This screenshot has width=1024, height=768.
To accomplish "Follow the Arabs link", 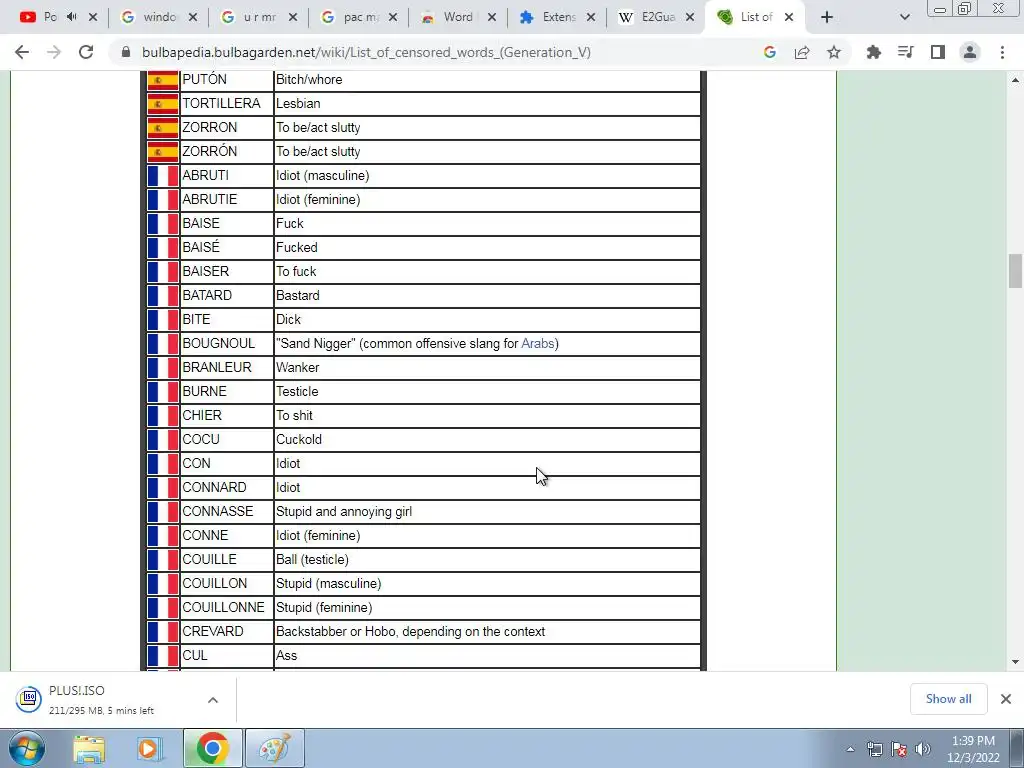I will [x=537, y=344].
